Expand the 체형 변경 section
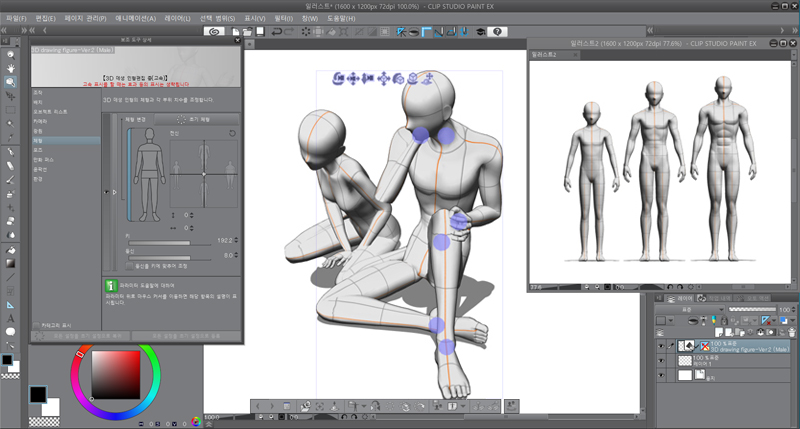This screenshot has width=800, height=429. click(x=133, y=119)
